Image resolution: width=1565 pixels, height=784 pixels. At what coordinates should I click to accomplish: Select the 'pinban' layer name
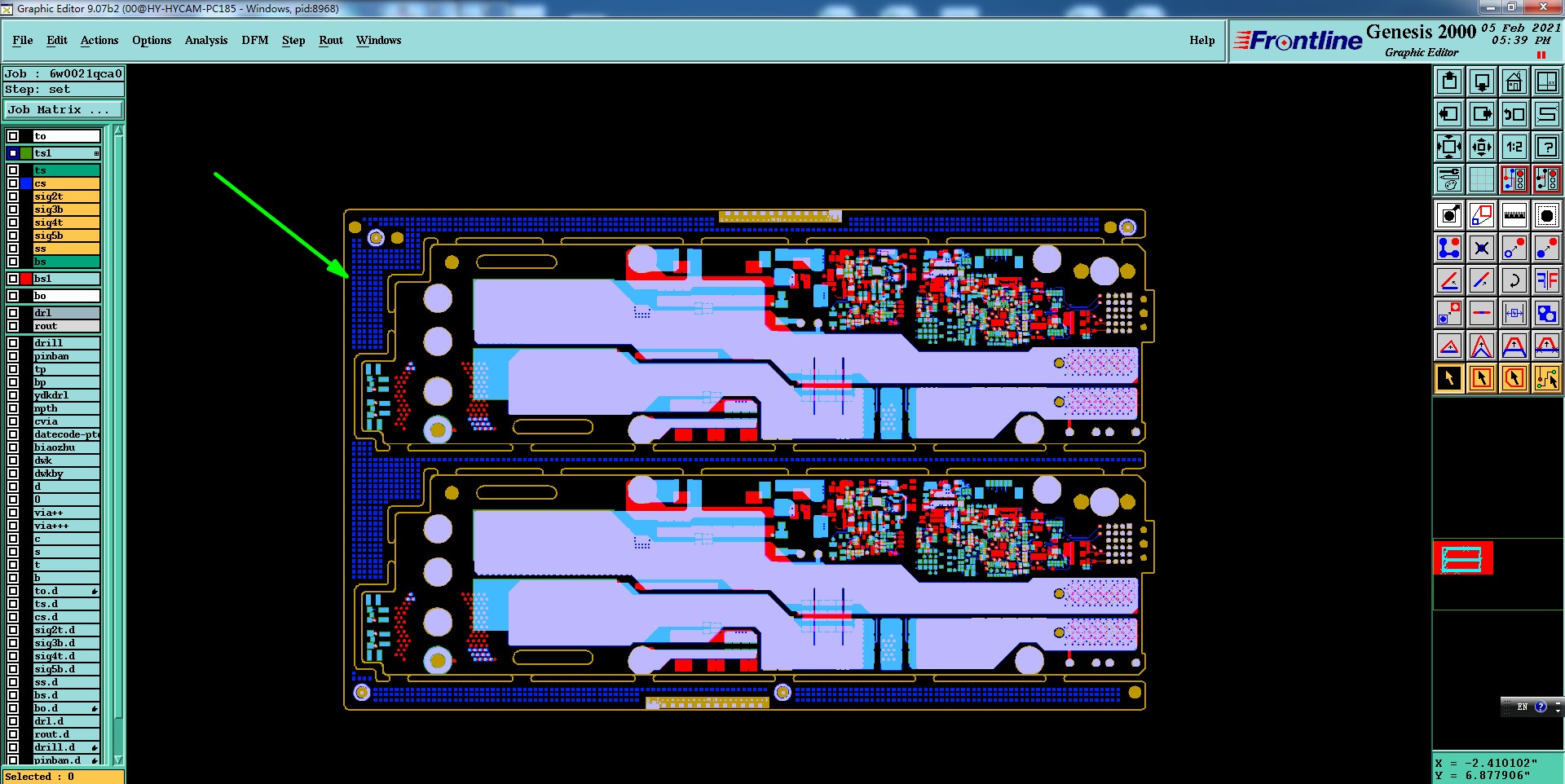point(67,356)
